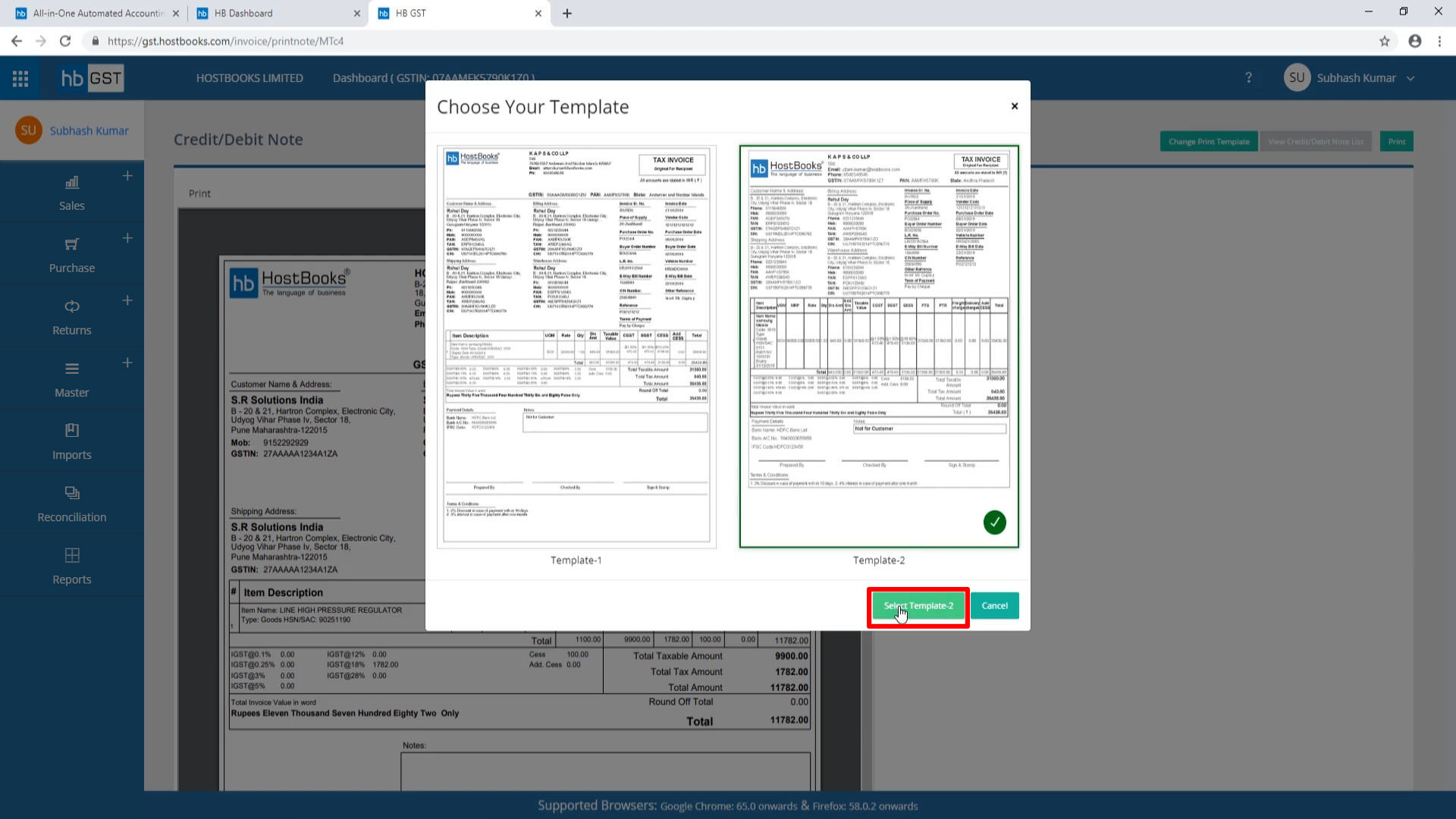Screen dimensions: 1456x819
Task: Click Subhash Kumar profile link in sidebar
Action: point(89,130)
